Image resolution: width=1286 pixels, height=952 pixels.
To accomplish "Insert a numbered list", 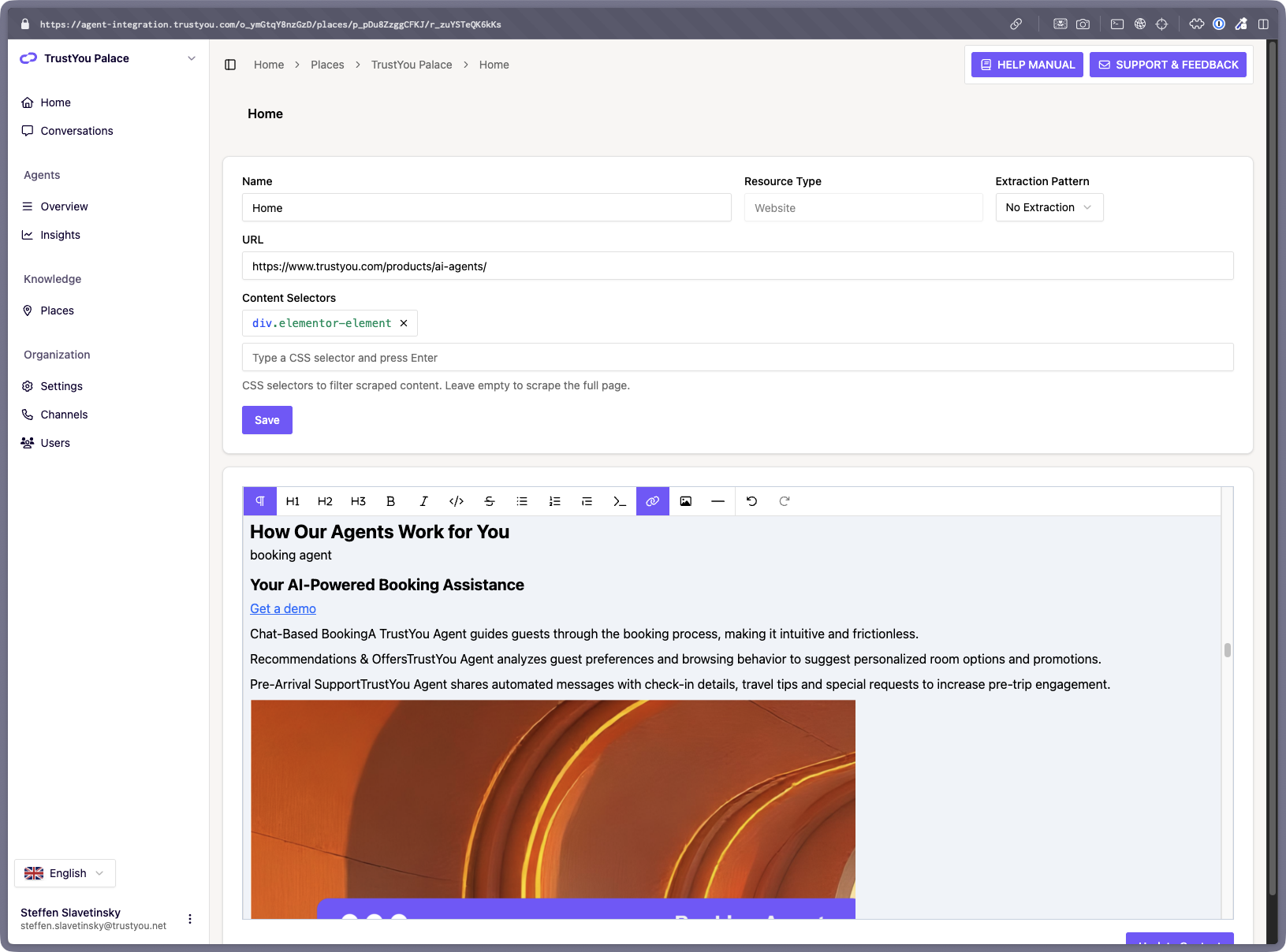I will tap(554, 501).
